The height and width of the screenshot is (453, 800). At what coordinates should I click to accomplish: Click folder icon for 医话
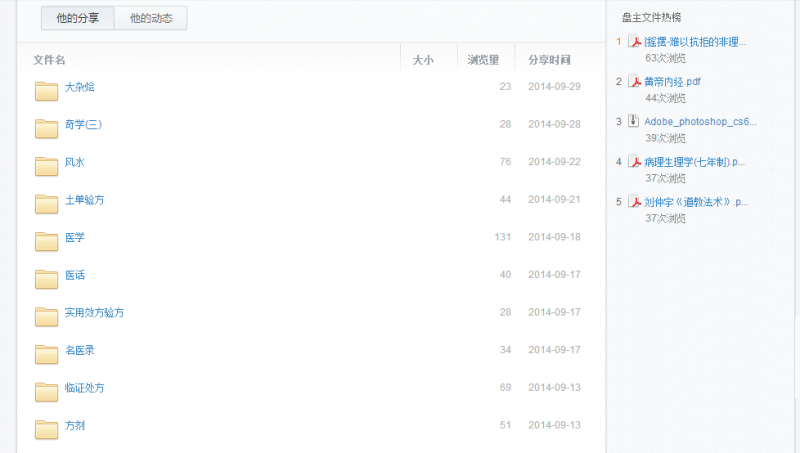click(x=46, y=279)
